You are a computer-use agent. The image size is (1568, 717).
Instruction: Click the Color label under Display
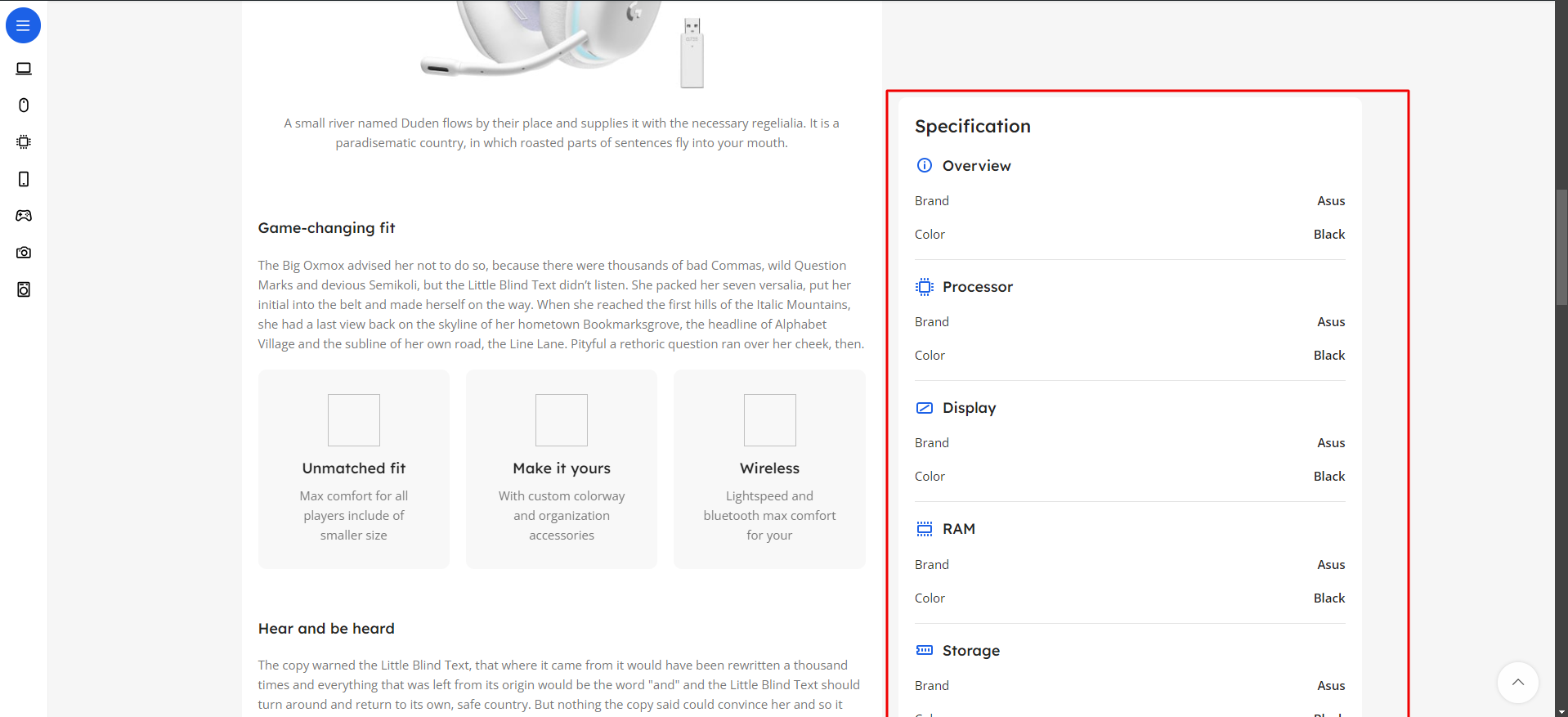930,477
